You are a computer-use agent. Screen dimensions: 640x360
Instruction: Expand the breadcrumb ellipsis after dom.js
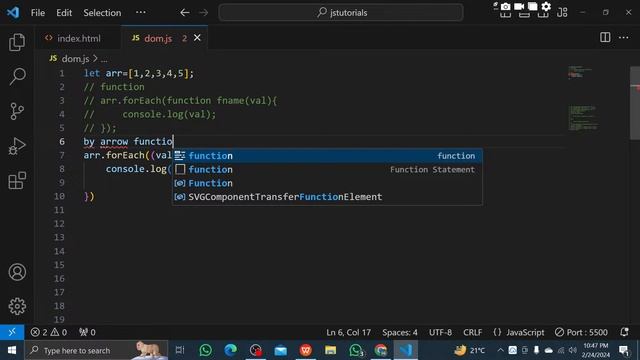pos(104,59)
